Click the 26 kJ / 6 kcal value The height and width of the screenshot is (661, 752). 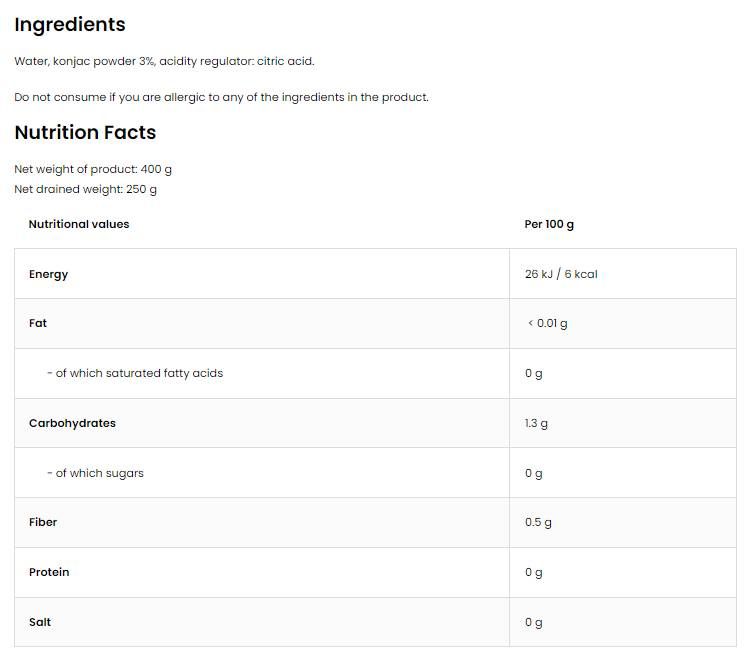point(560,274)
